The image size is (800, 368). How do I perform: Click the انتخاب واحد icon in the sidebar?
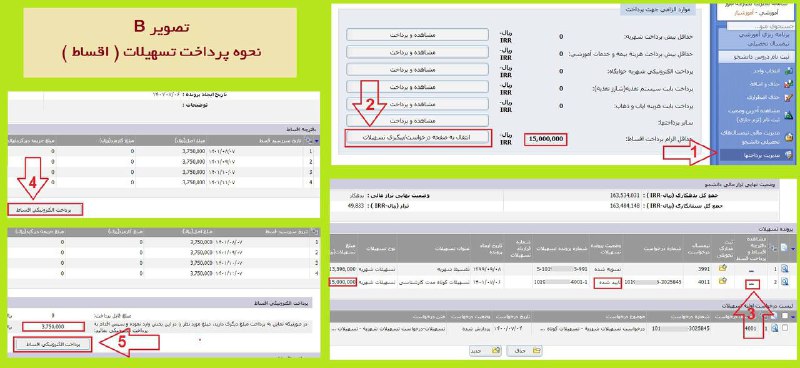coord(789,71)
